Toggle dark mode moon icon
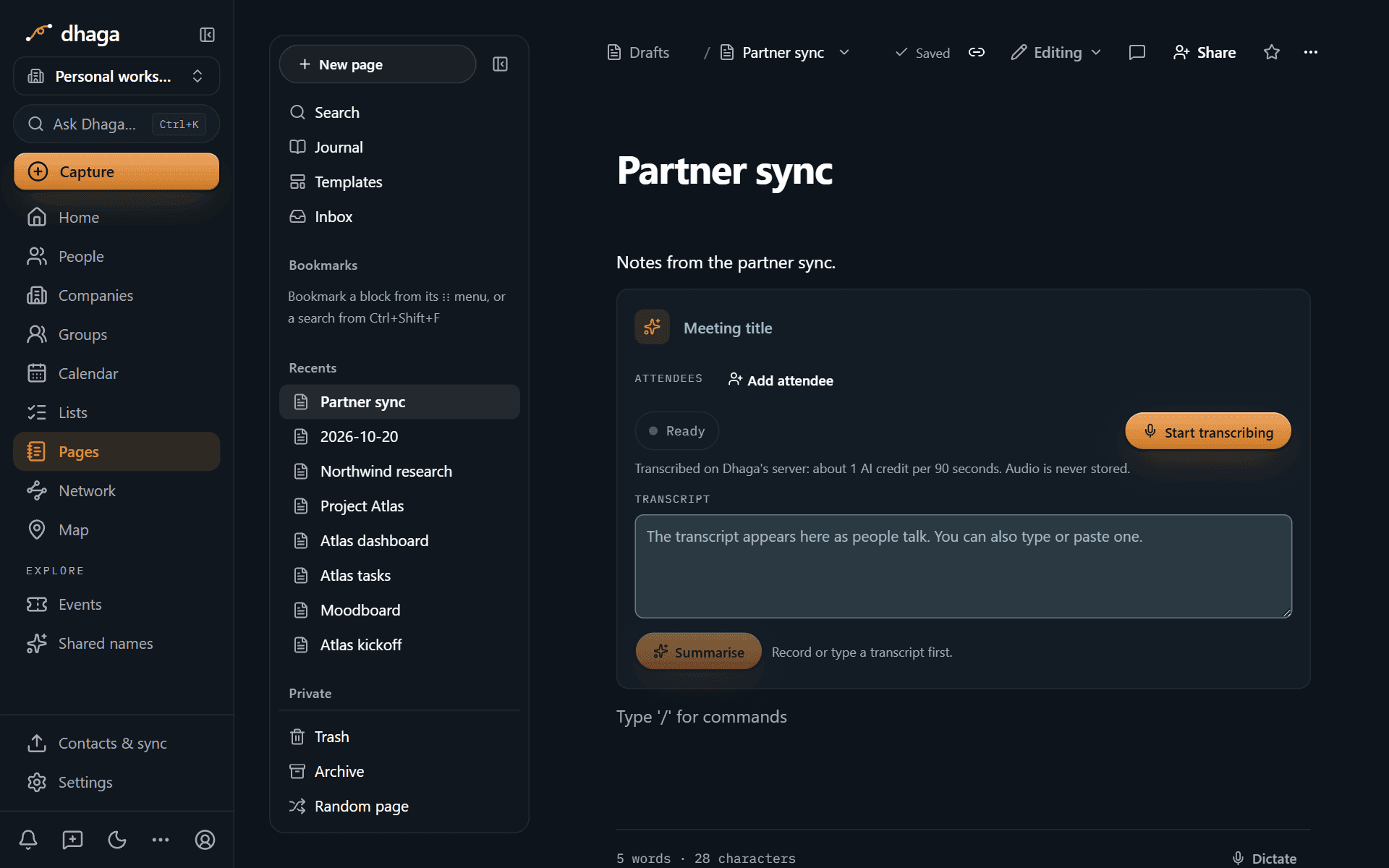 point(116,839)
